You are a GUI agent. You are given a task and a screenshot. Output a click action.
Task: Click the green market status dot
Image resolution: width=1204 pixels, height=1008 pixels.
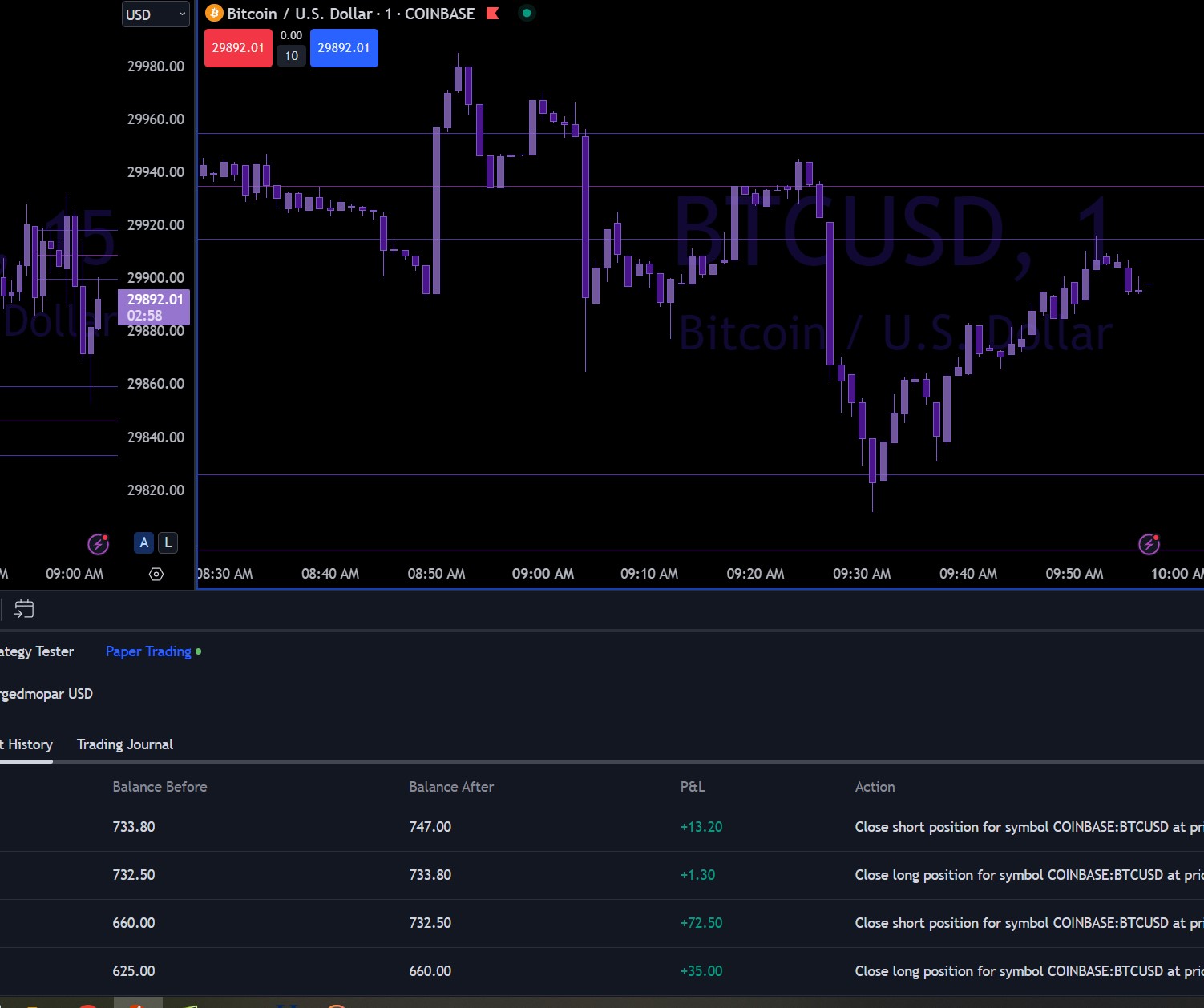click(527, 13)
